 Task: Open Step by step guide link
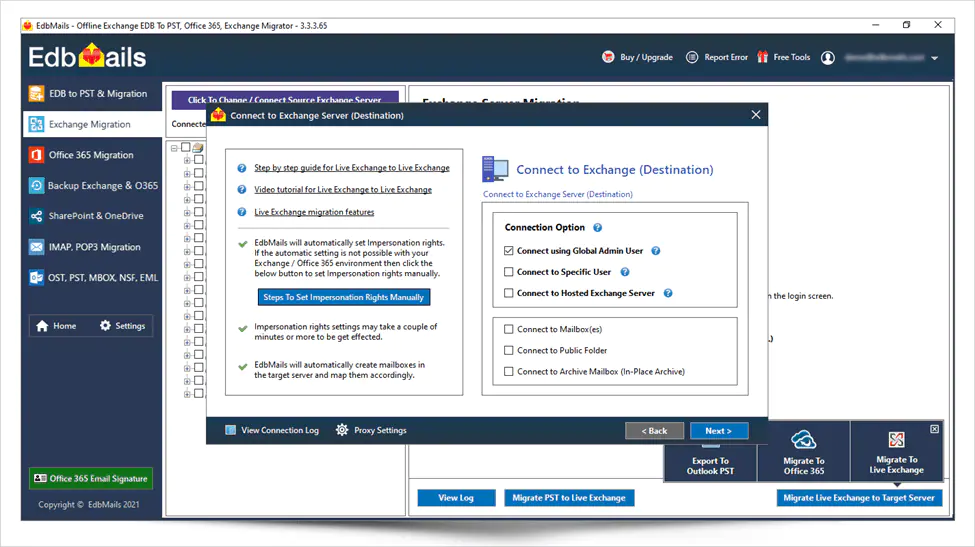pyautogui.click(x=352, y=168)
